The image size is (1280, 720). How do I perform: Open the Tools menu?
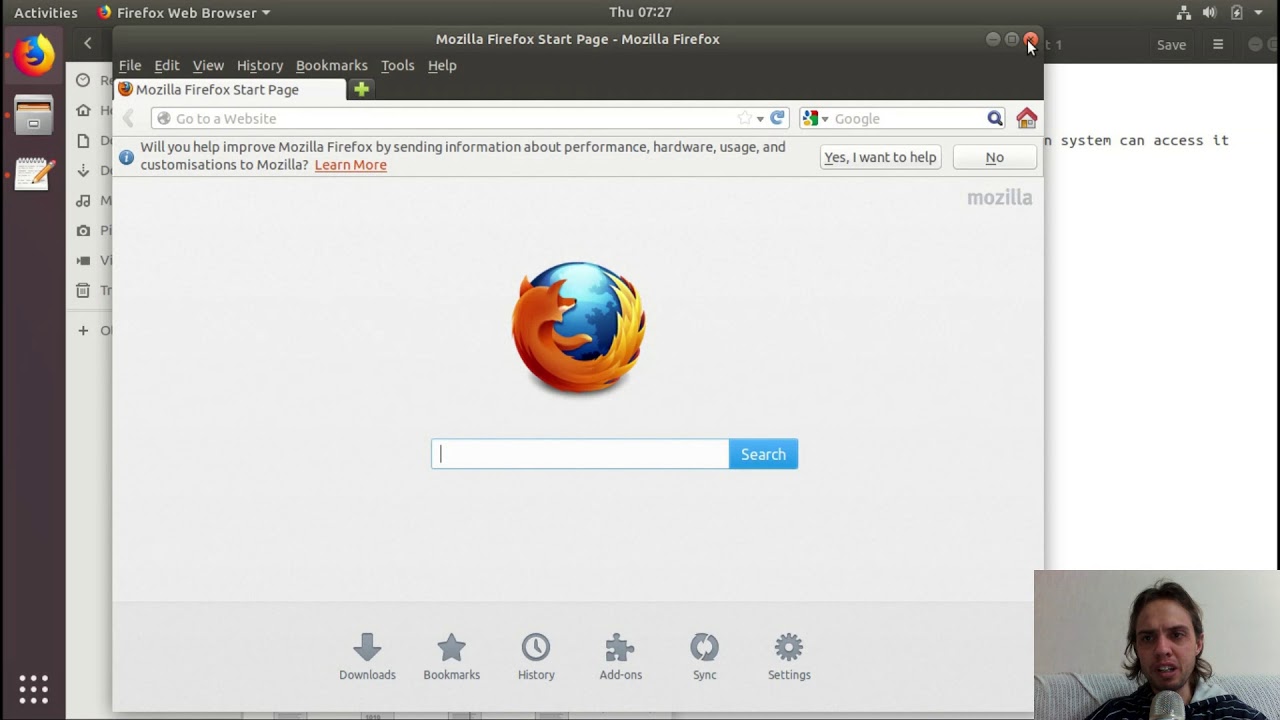click(397, 65)
